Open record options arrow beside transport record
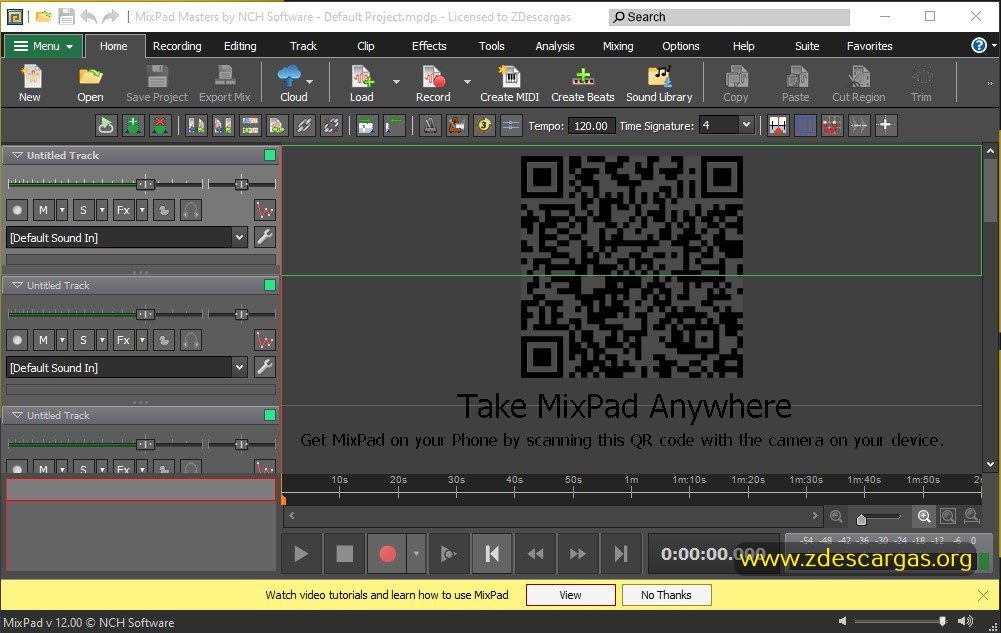 tap(416, 553)
